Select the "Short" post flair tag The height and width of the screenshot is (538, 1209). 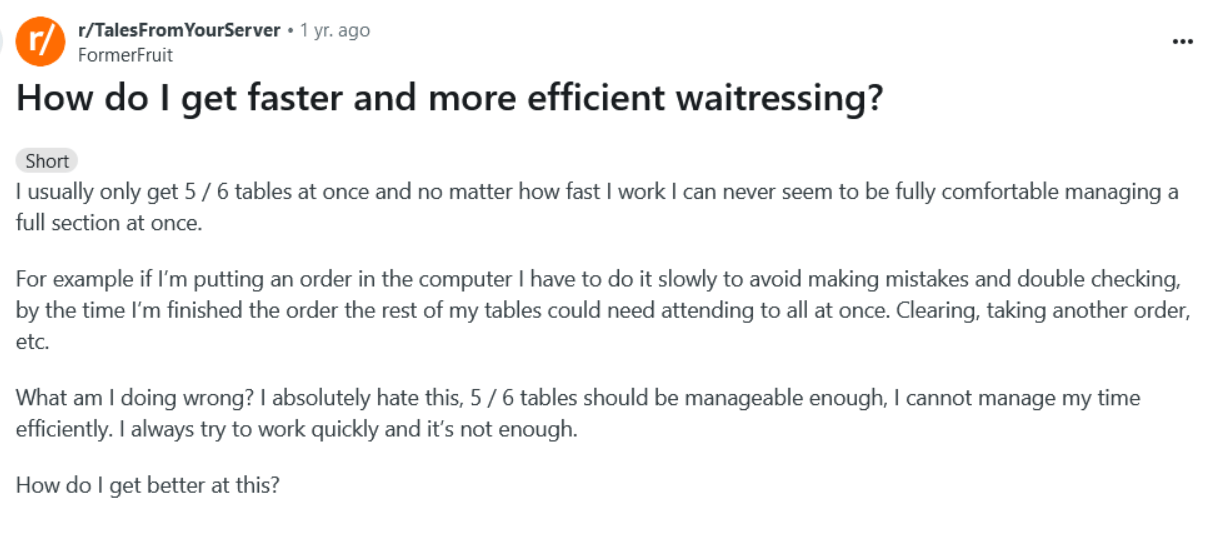(x=47, y=161)
